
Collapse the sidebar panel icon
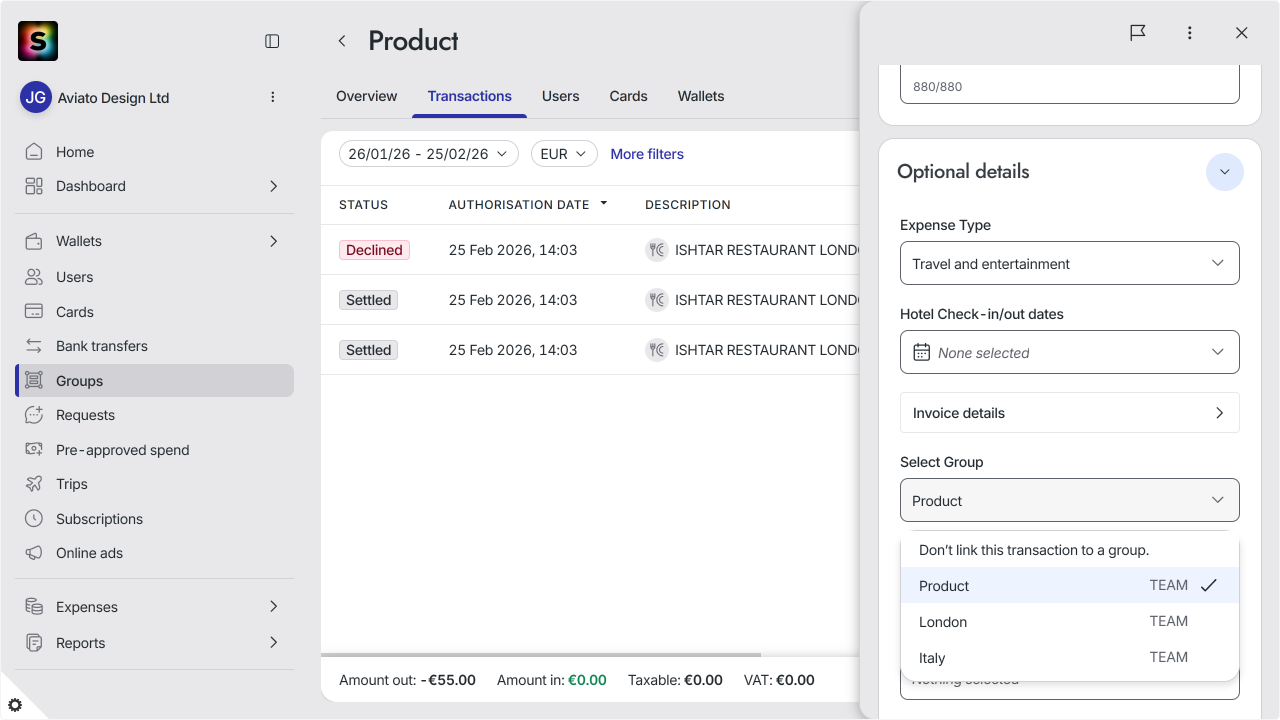pos(272,41)
